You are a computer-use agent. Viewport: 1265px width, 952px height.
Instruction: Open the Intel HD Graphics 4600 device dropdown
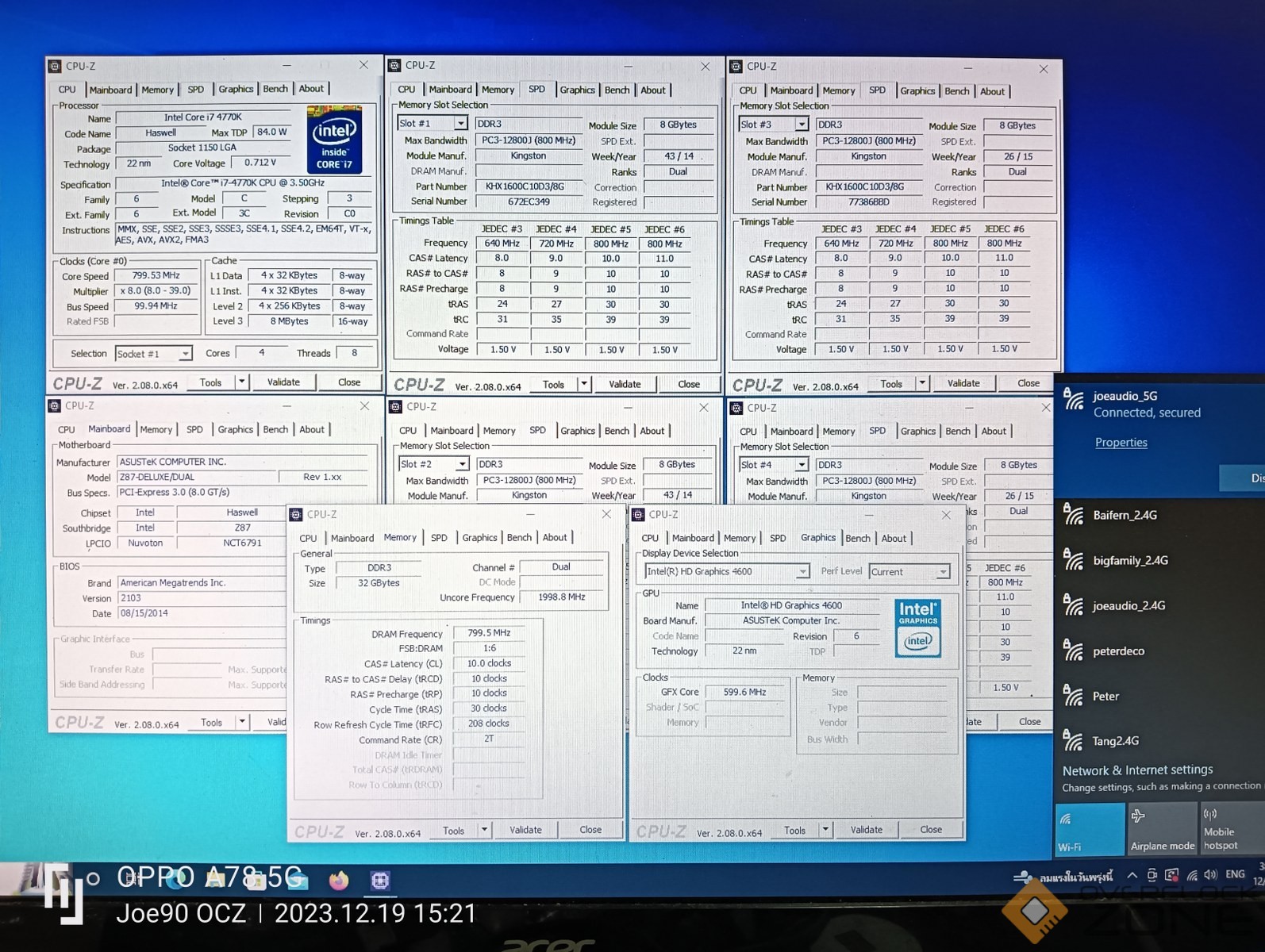(802, 572)
